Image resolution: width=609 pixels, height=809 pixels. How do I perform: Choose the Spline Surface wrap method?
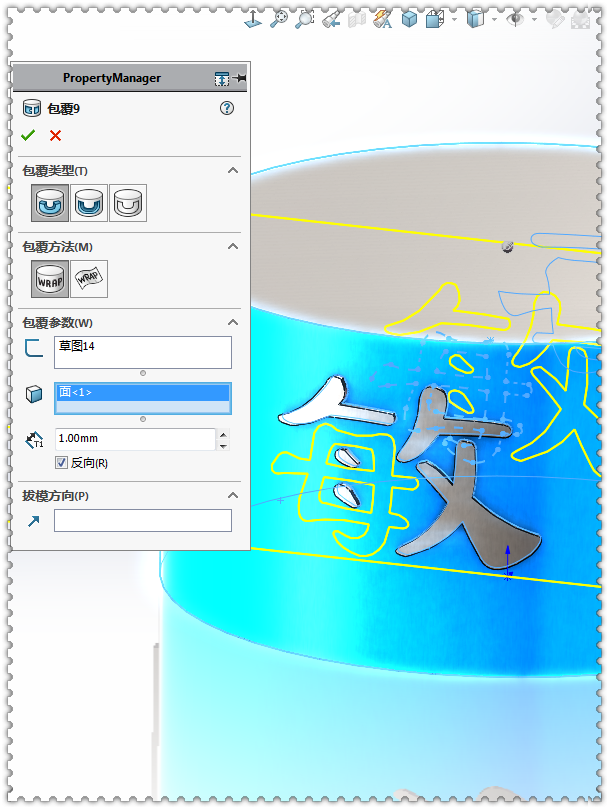tap(89, 279)
